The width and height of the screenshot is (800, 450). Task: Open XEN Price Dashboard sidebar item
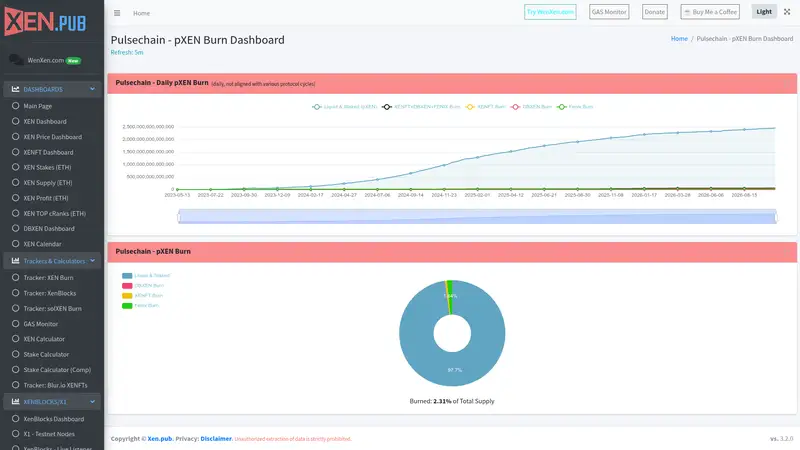52,137
